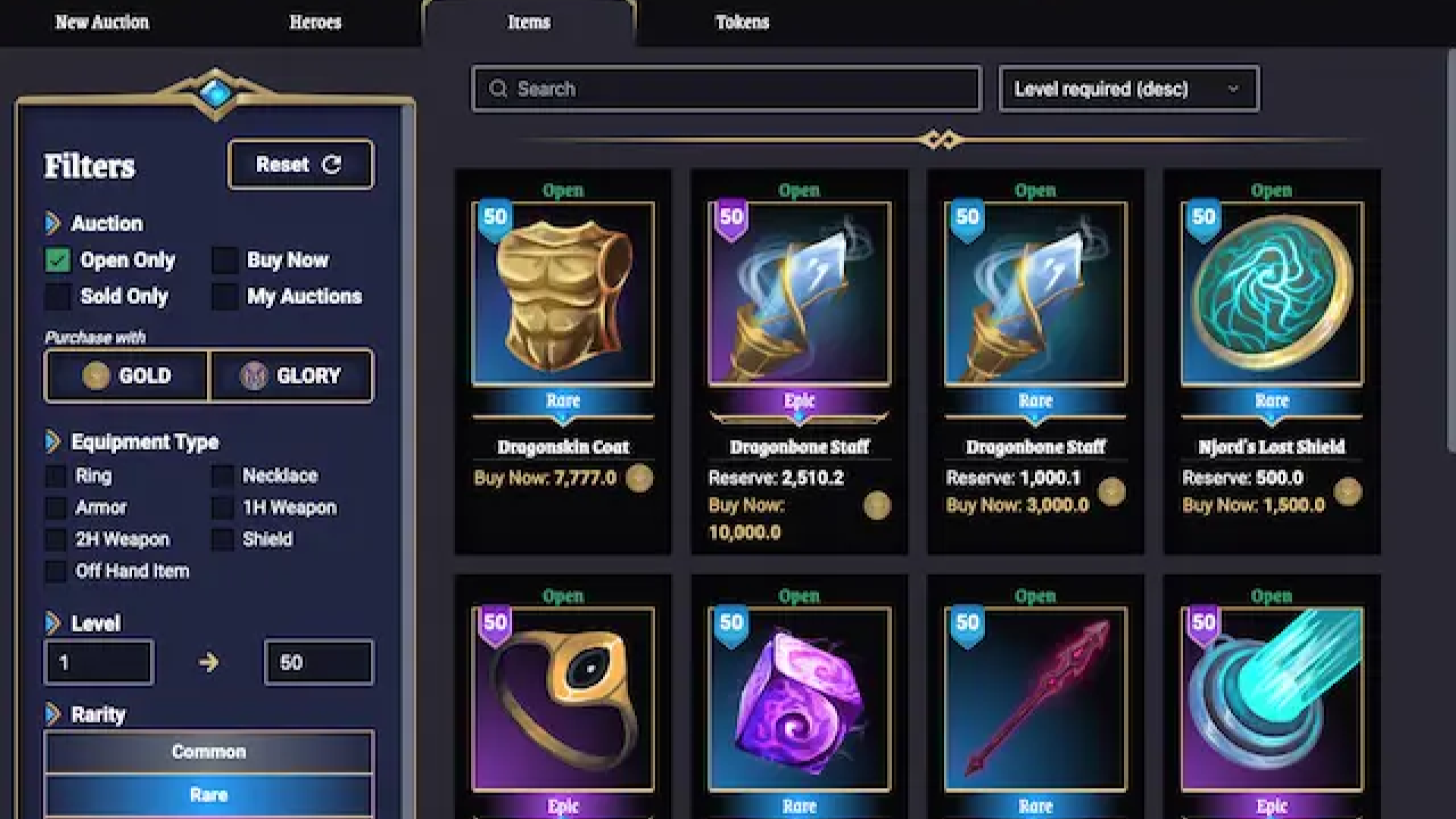This screenshot has height=819, width=1456.
Task: Uncheck the Open Only checkbox
Action: [58, 260]
